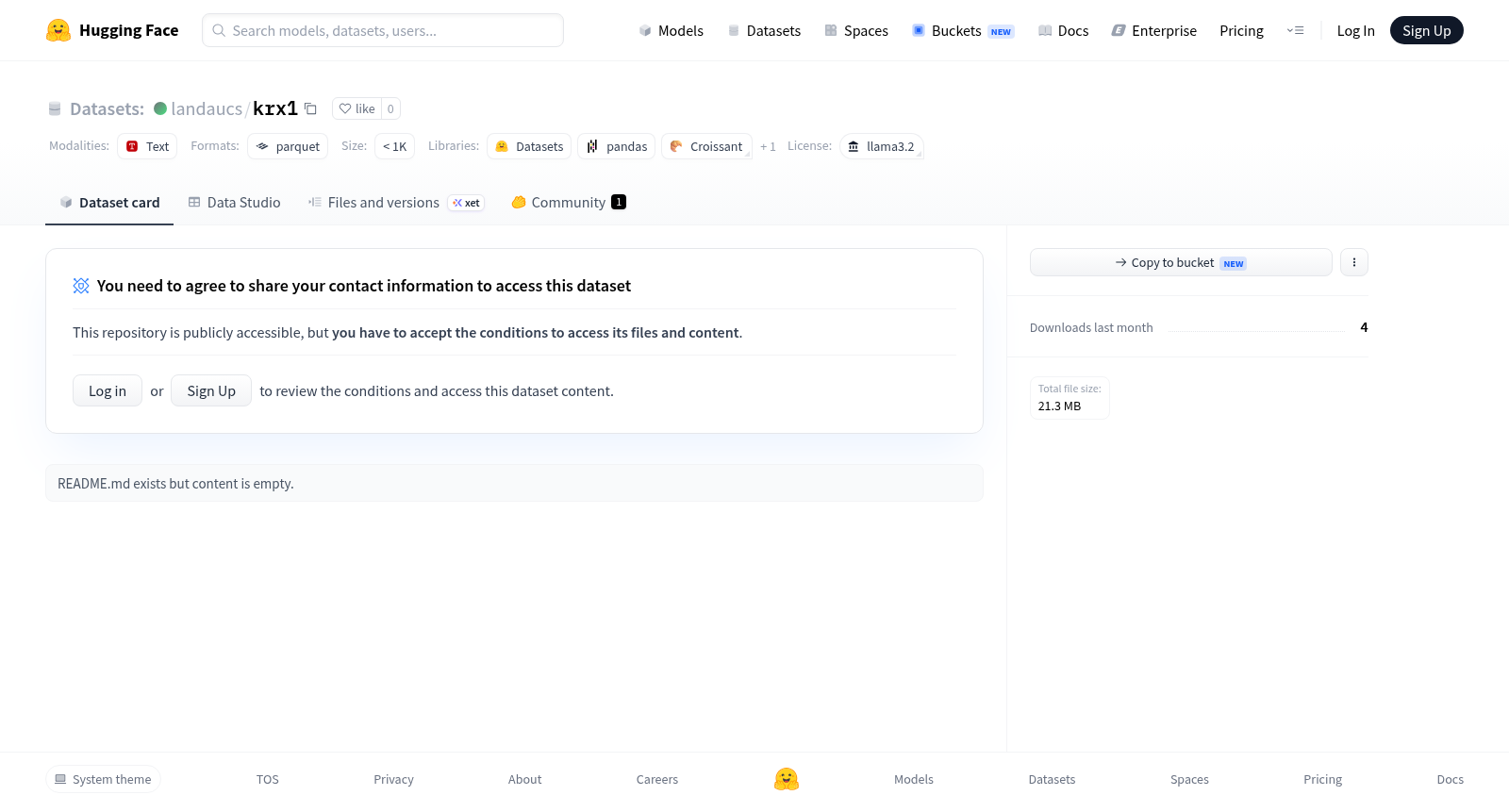This screenshot has height=812, width=1509.
Task: Open Careers footer link
Action: [657, 779]
